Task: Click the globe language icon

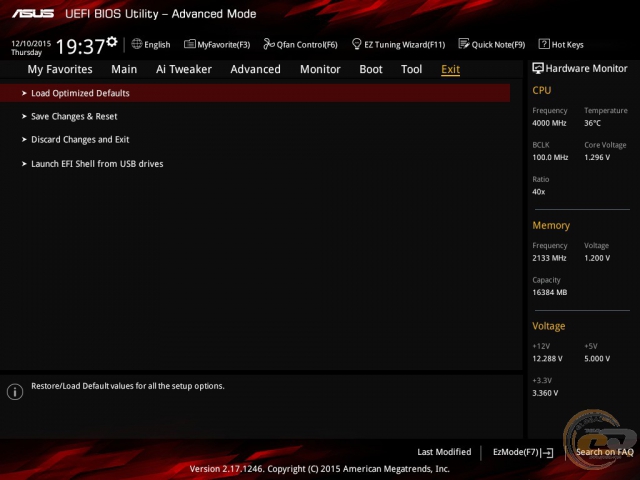Action: 137,44
